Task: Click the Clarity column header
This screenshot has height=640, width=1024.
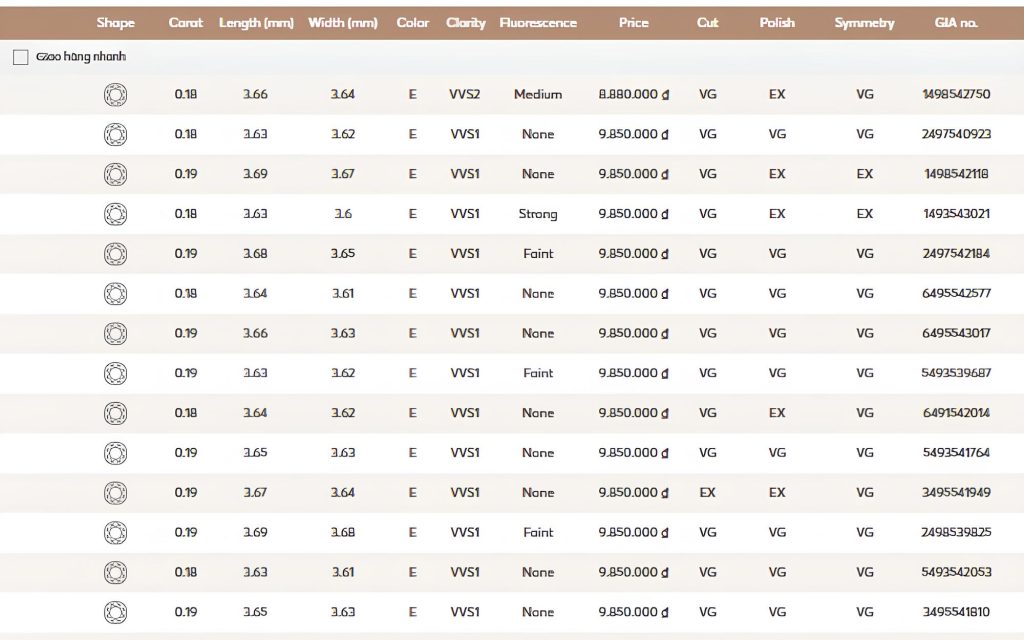Action: (x=466, y=23)
